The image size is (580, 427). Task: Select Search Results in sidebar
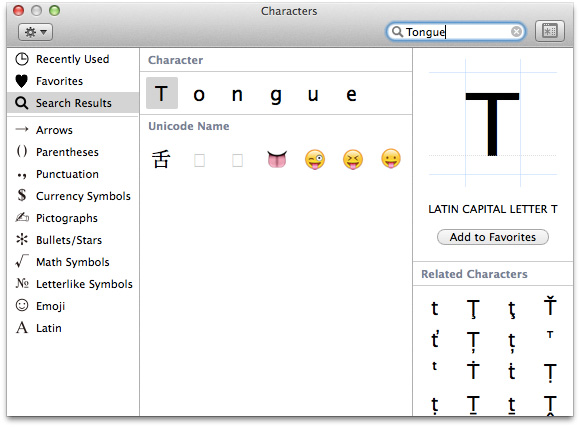(x=72, y=103)
